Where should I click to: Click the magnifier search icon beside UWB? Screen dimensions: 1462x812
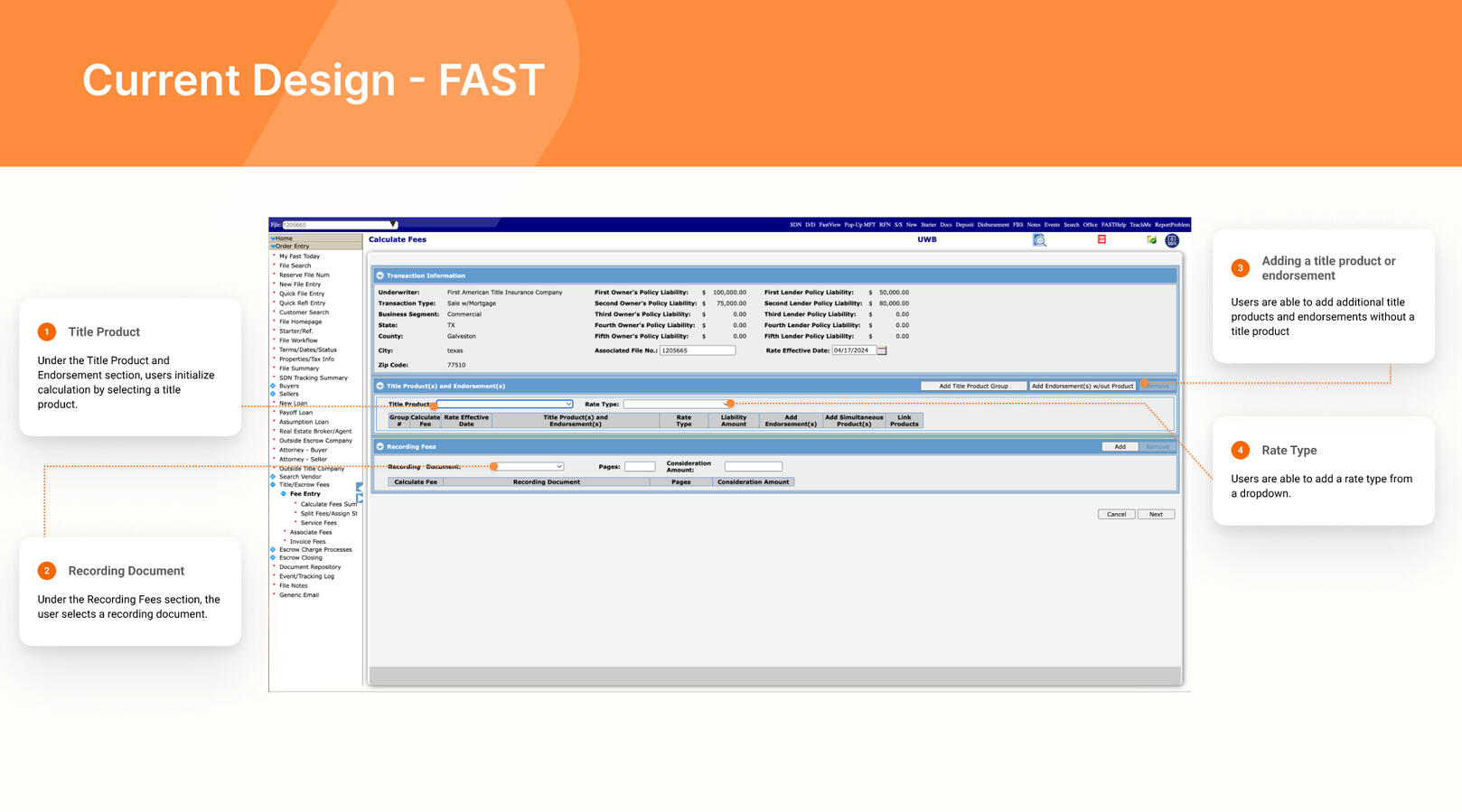(1039, 240)
